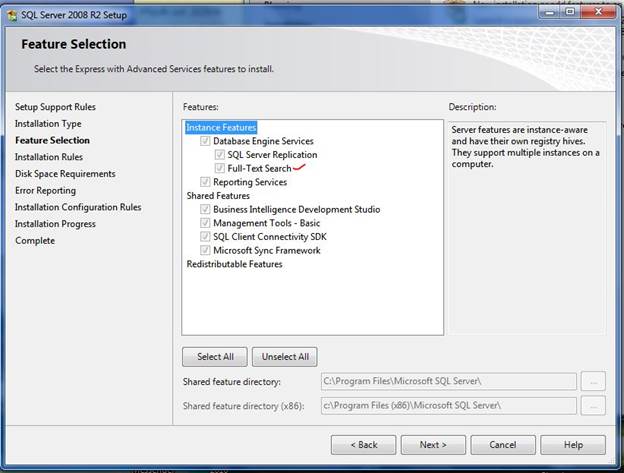Browse for the Shared feature directory
Screen dimensions: 624x473
pos(593,381)
